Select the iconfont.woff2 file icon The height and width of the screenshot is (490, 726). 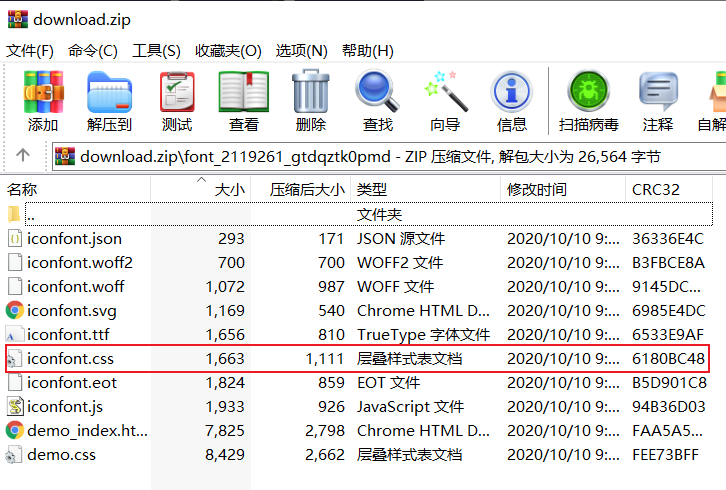coord(15,263)
